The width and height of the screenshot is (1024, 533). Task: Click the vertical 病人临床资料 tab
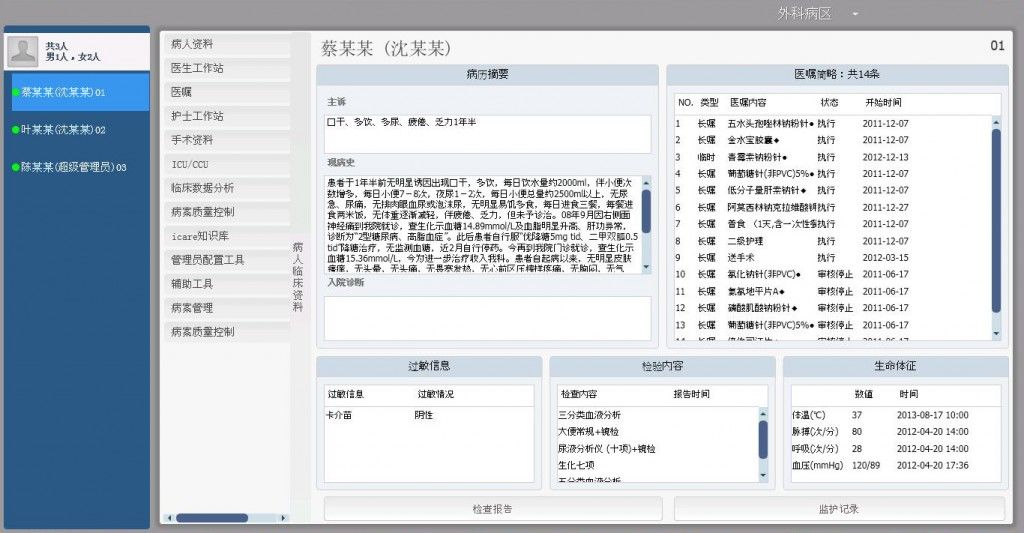click(x=298, y=277)
